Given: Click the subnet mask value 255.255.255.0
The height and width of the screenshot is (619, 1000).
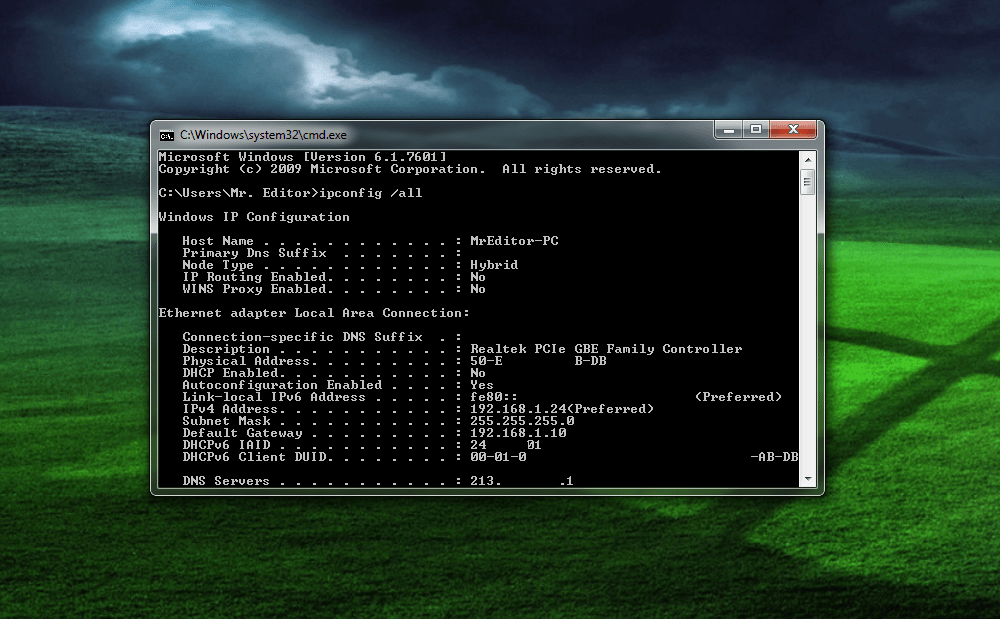Looking at the screenshot, I should click(x=522, y=421).
